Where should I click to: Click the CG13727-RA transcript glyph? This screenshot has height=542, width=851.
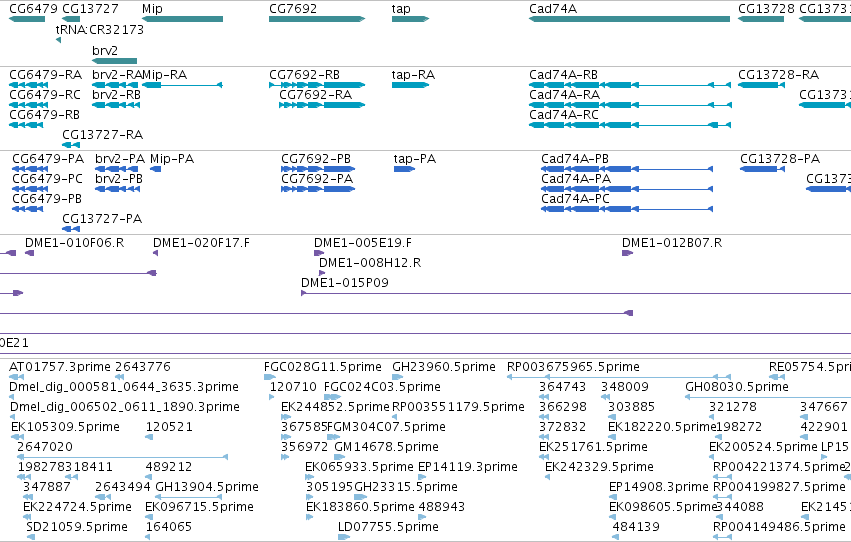tap(71, 145)
